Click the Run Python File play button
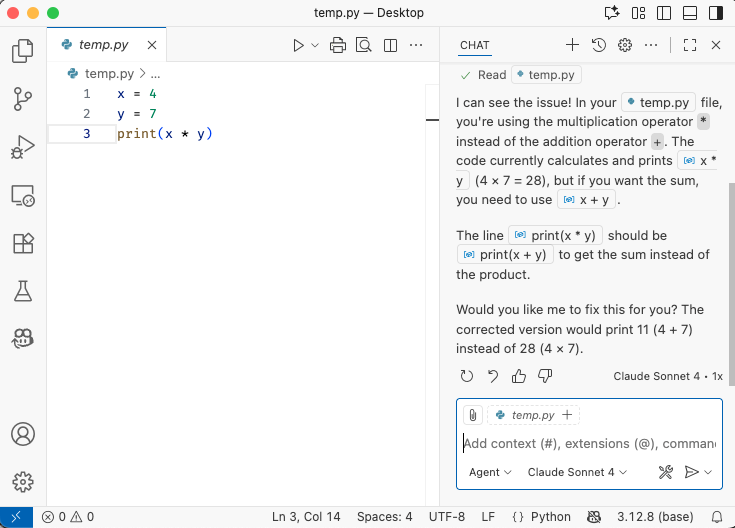The image size is (735, 528). point(298,45)
